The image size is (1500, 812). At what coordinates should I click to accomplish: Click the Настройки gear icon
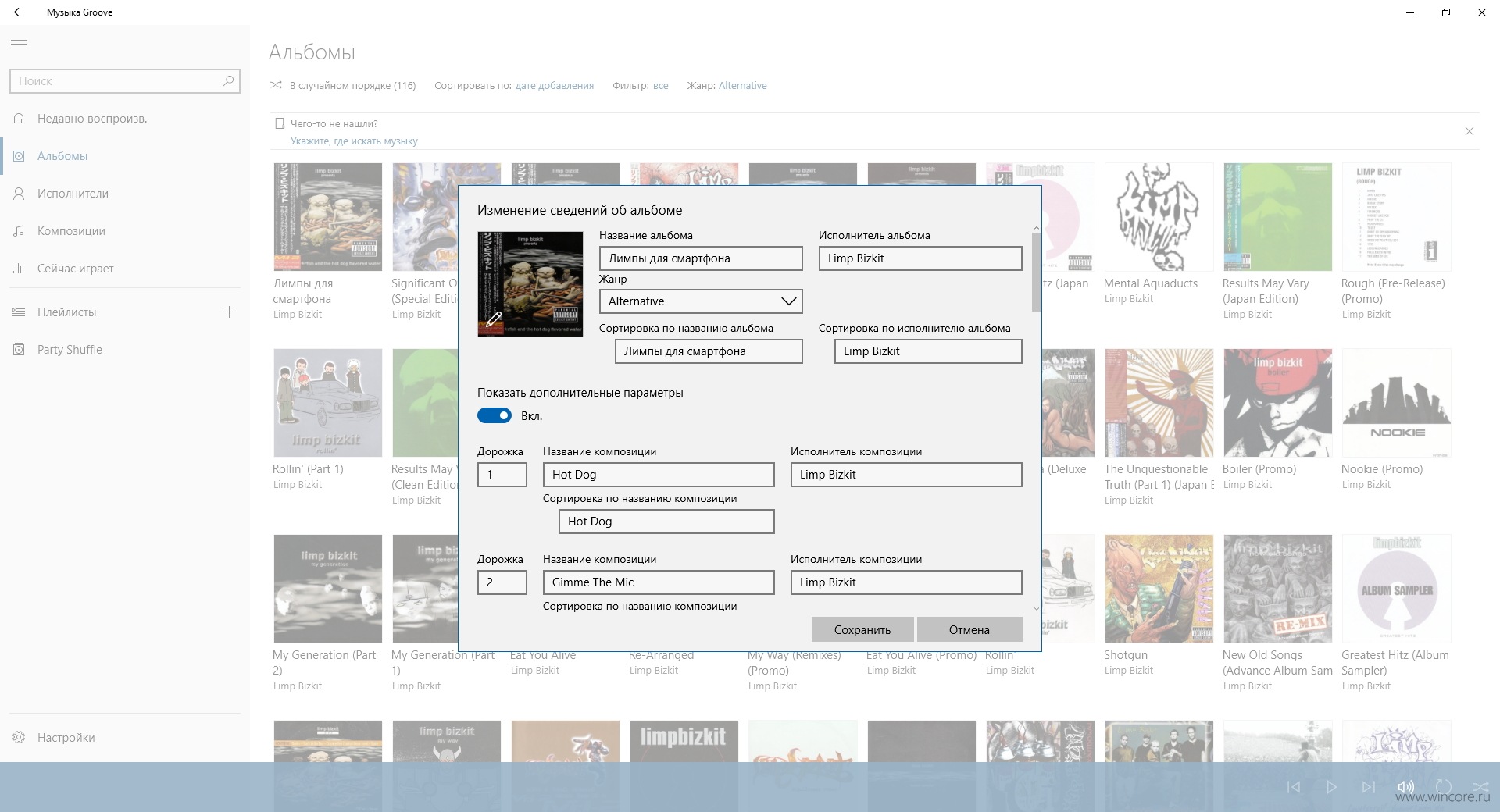(19, 737)
